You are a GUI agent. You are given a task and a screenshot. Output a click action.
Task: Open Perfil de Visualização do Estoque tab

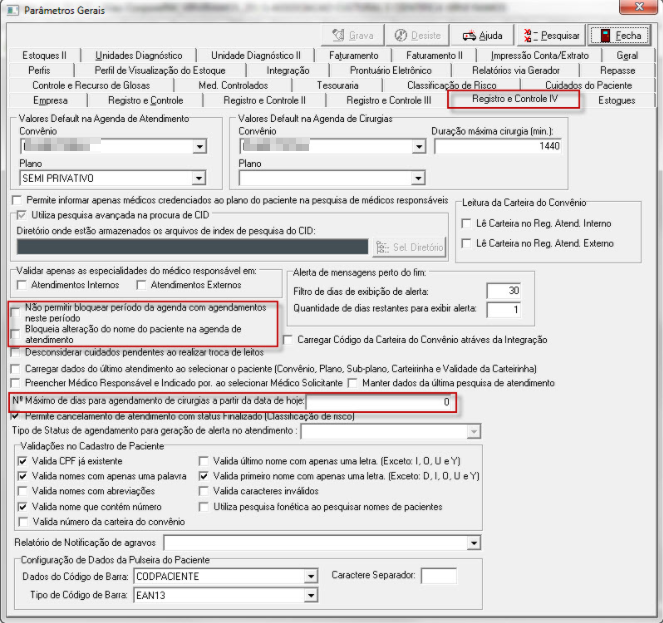tap(159, 70)
